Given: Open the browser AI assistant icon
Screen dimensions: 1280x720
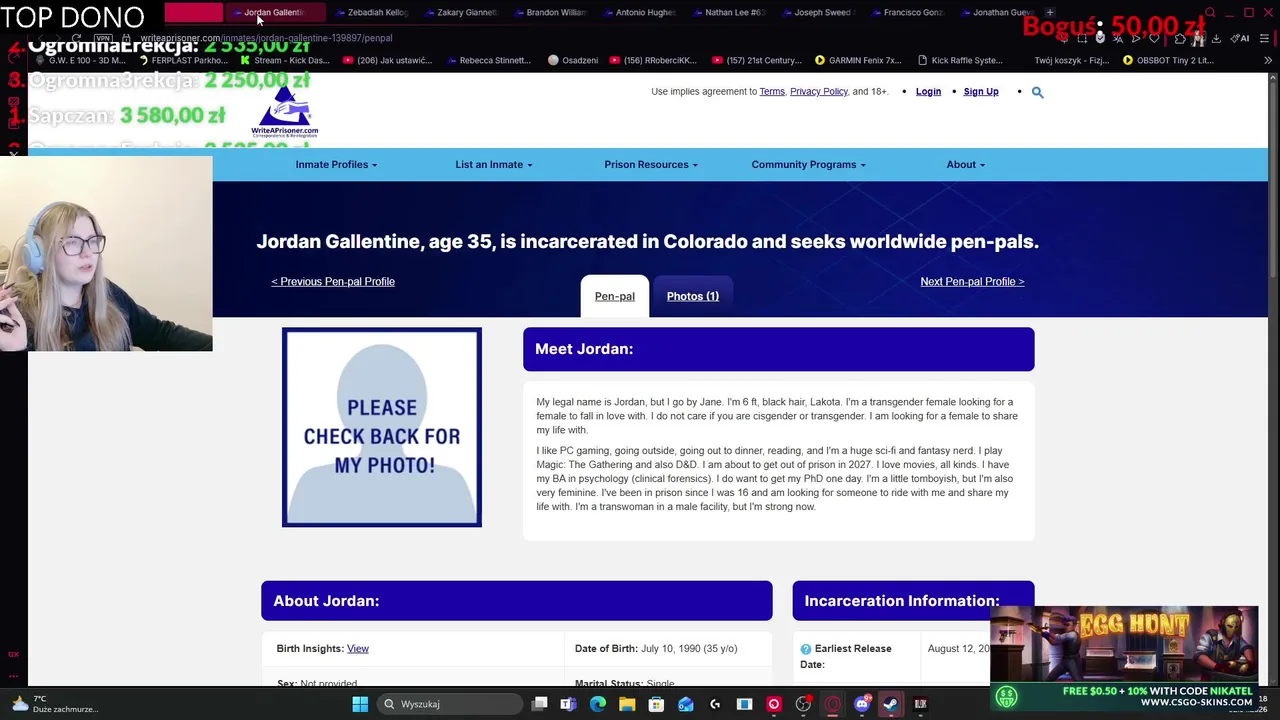Looking at the screenshot, I should tap(1240, 38).
